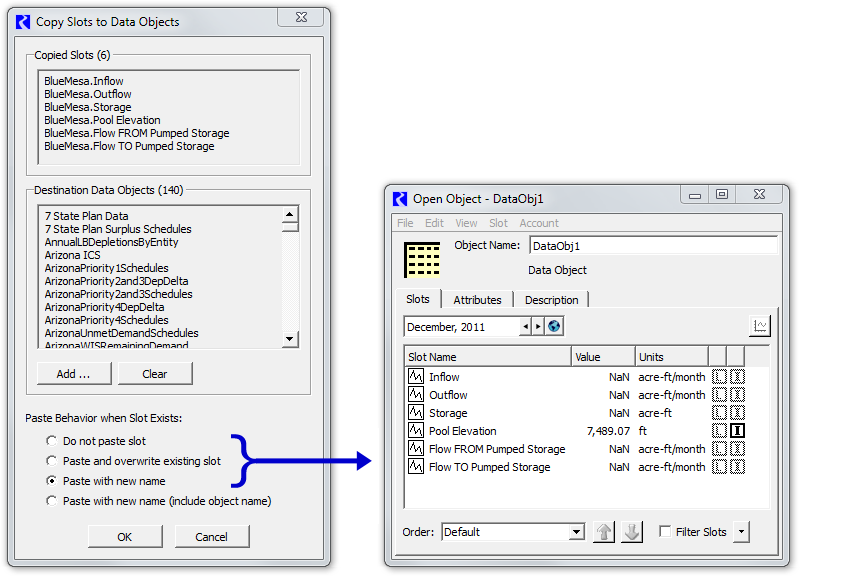
Task: Open the Slot menu
Action: (498, 223)
